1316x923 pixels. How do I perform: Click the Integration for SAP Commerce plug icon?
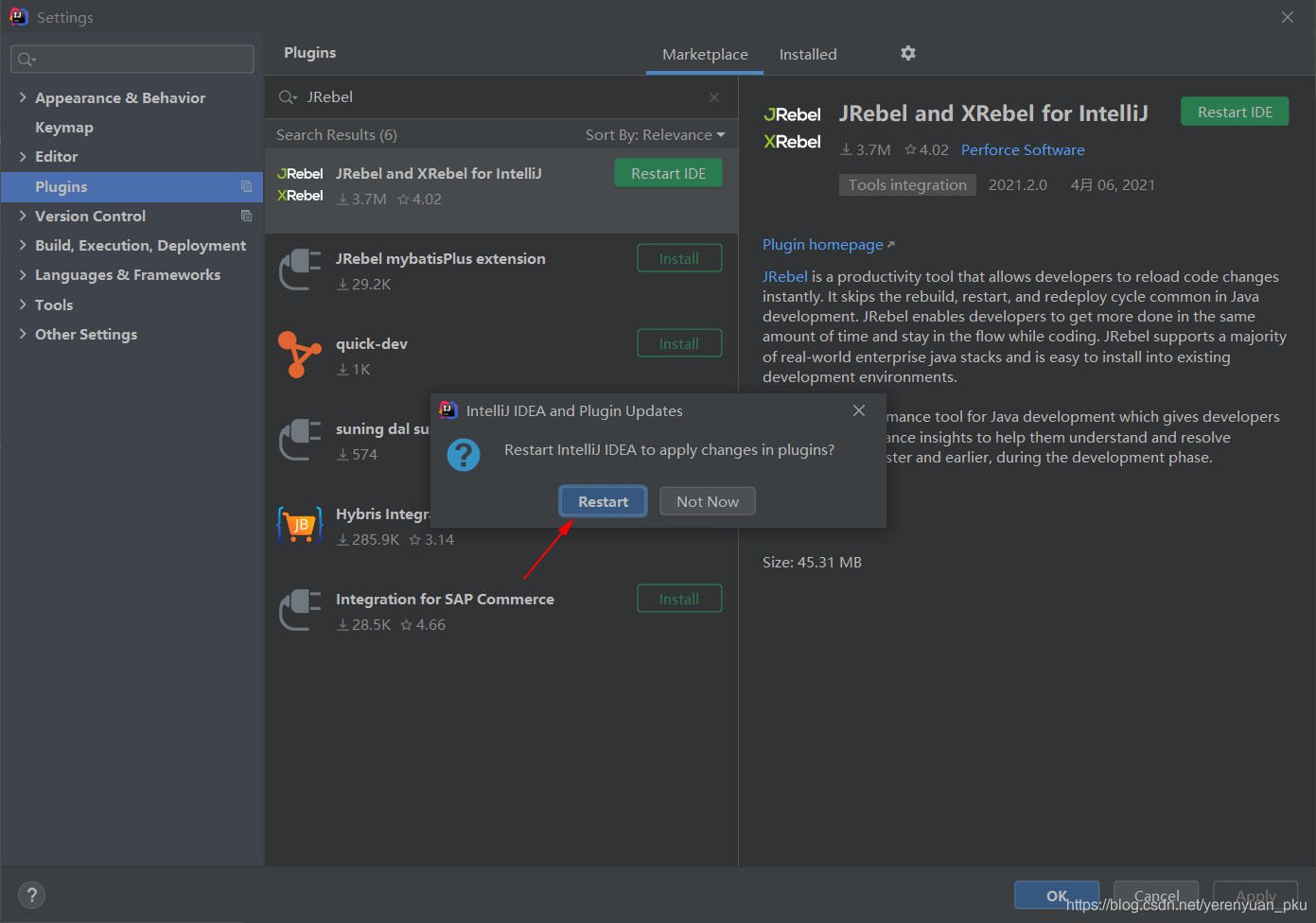pyautogui.click(x=300, y=610)
